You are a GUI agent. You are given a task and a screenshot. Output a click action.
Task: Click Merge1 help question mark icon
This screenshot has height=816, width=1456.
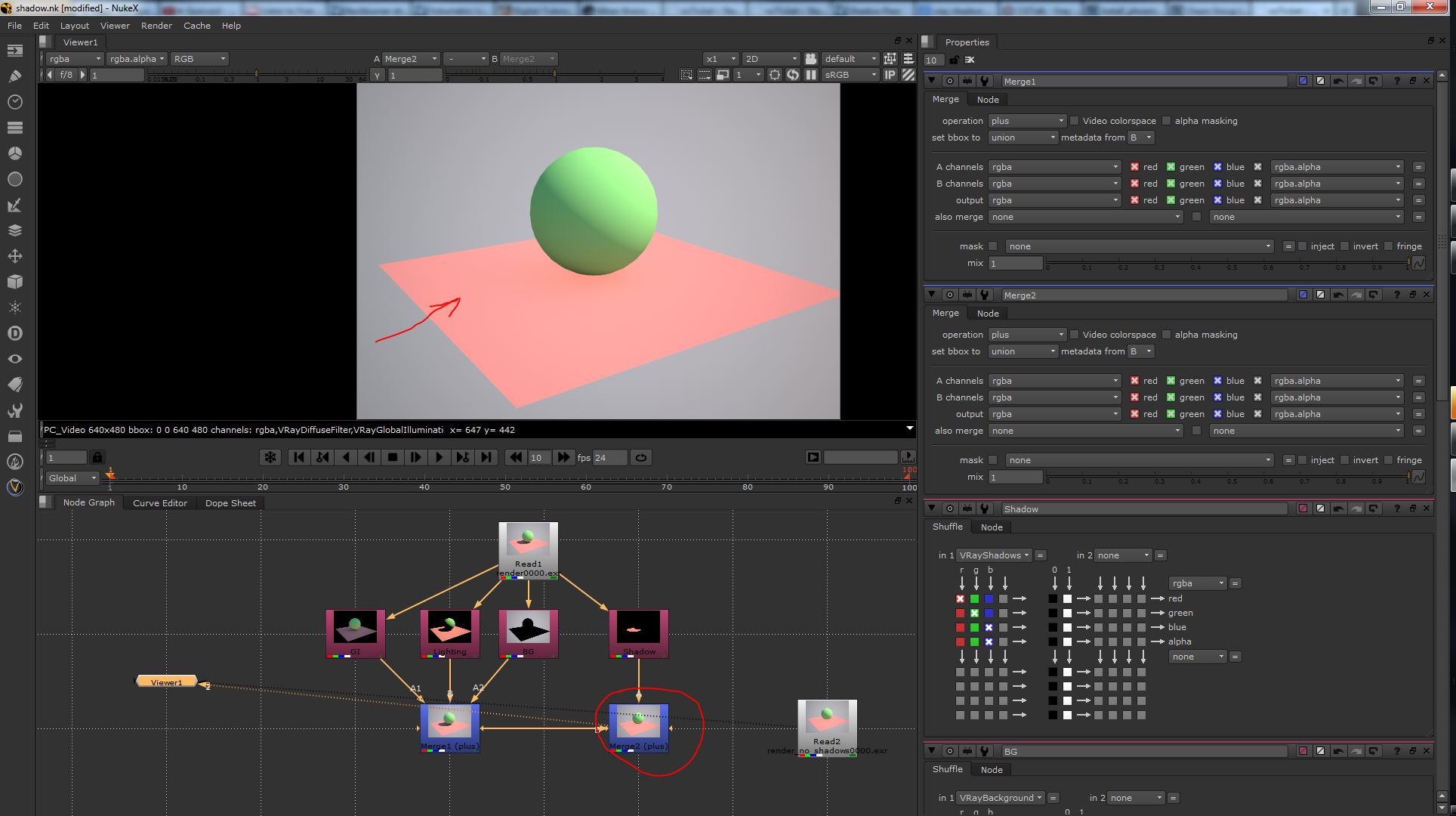click(x=1396, y=81)
